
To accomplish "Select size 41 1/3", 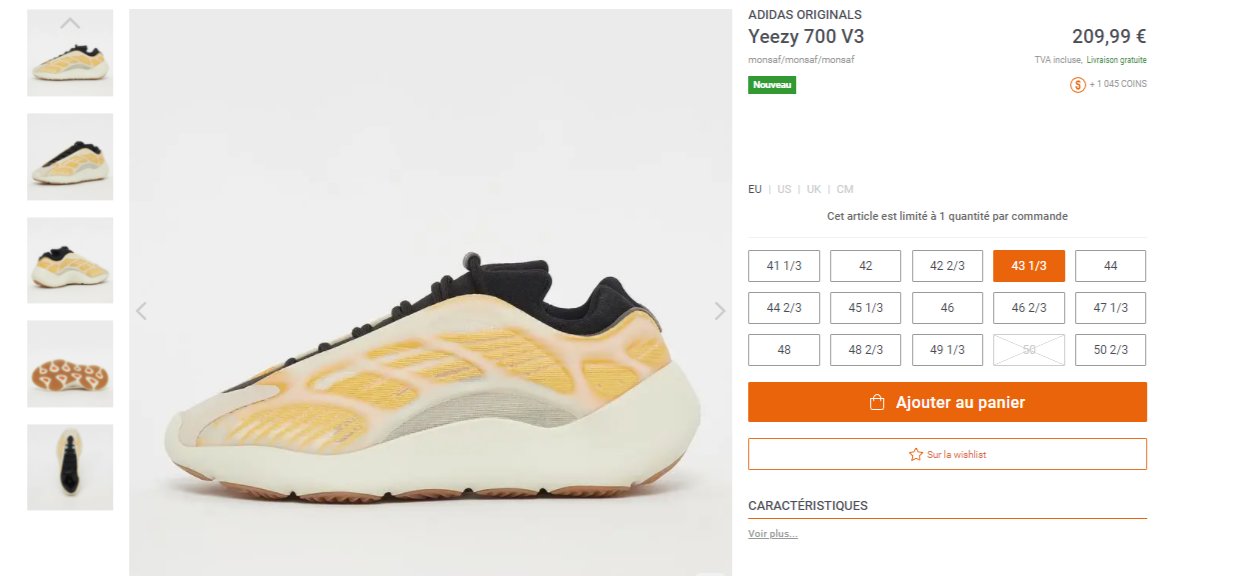I will click(x=784, y=266).
